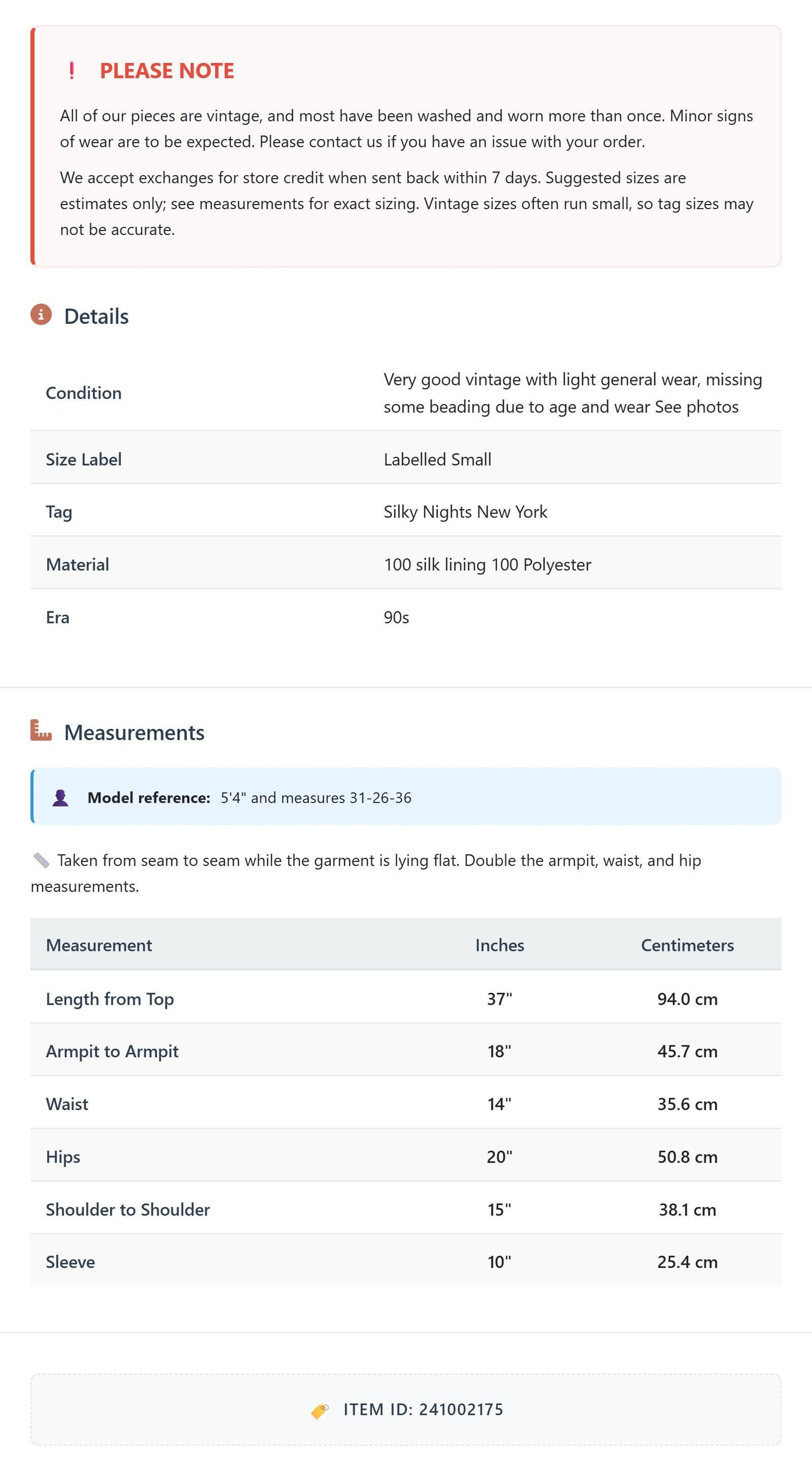Click the Armpit to Armpit measurement row

[406, 1052]
